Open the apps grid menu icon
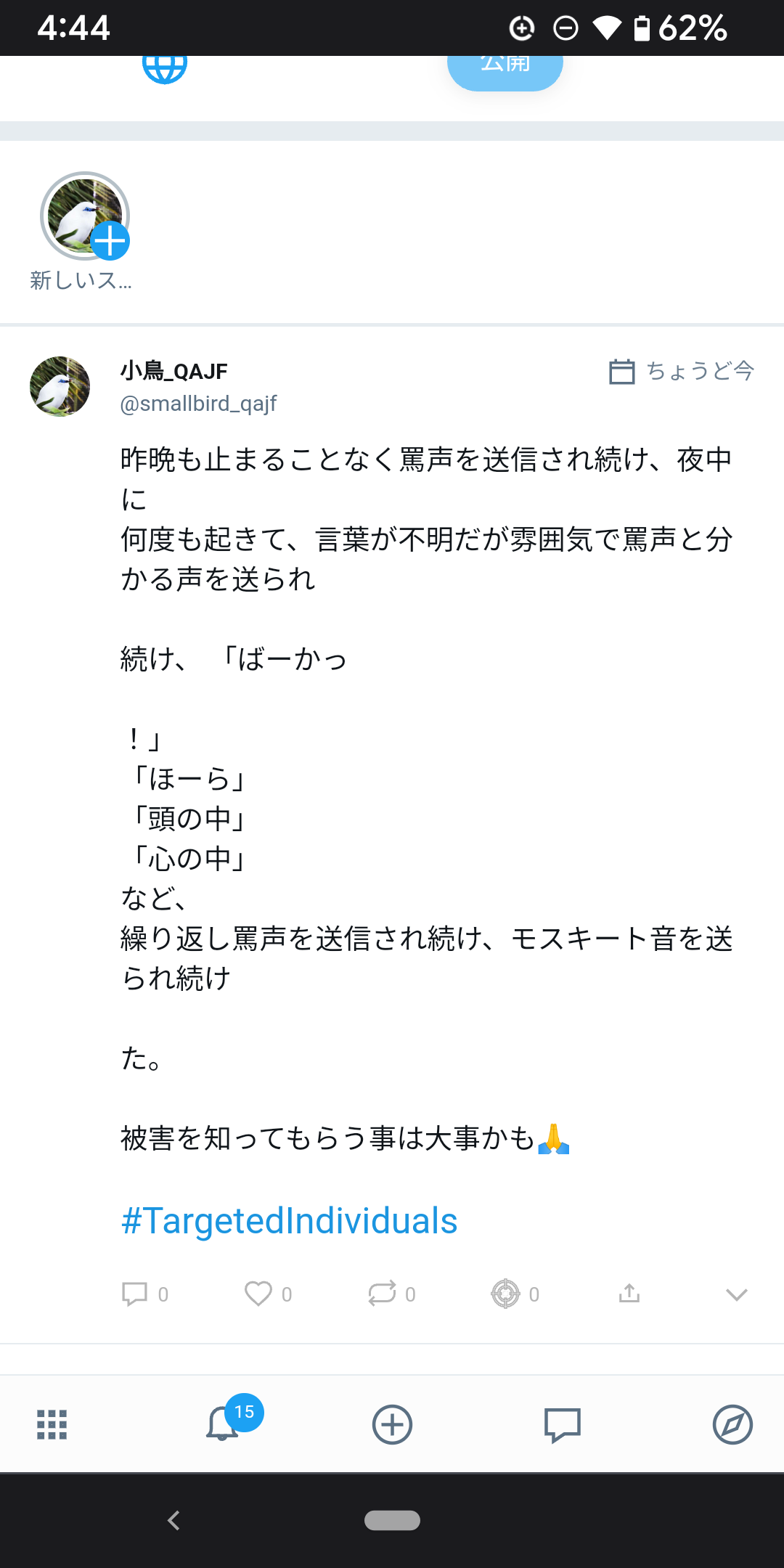Viewport: 784px width, 1568px height. (x=52, y=1424)
